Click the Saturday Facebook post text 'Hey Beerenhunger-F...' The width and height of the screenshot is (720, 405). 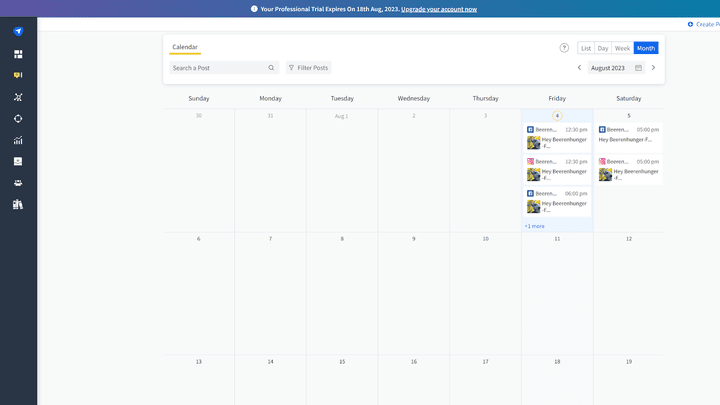(625, 140)
